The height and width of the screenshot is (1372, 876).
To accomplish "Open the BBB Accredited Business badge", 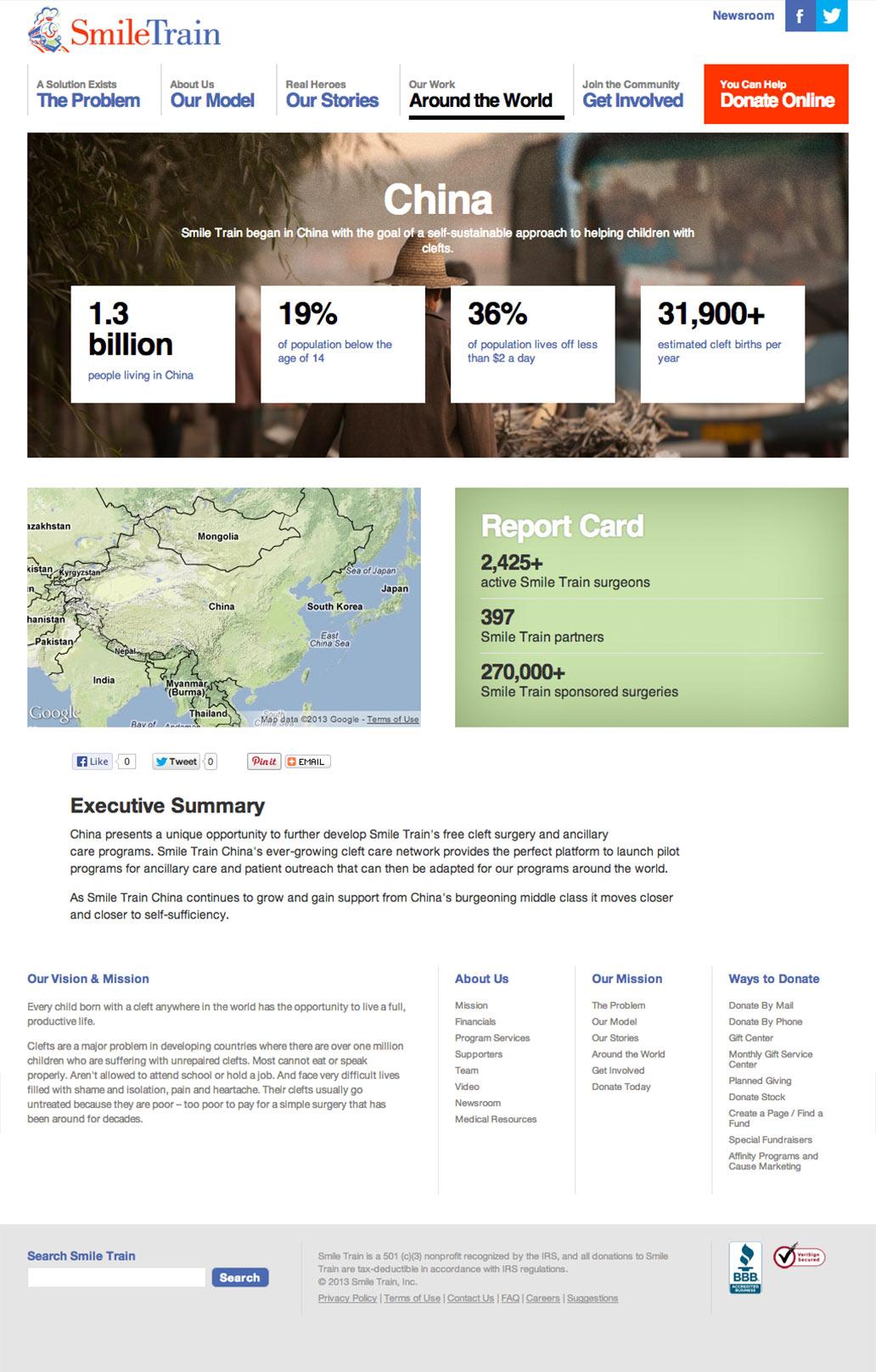I will [x=745, y=1268].
